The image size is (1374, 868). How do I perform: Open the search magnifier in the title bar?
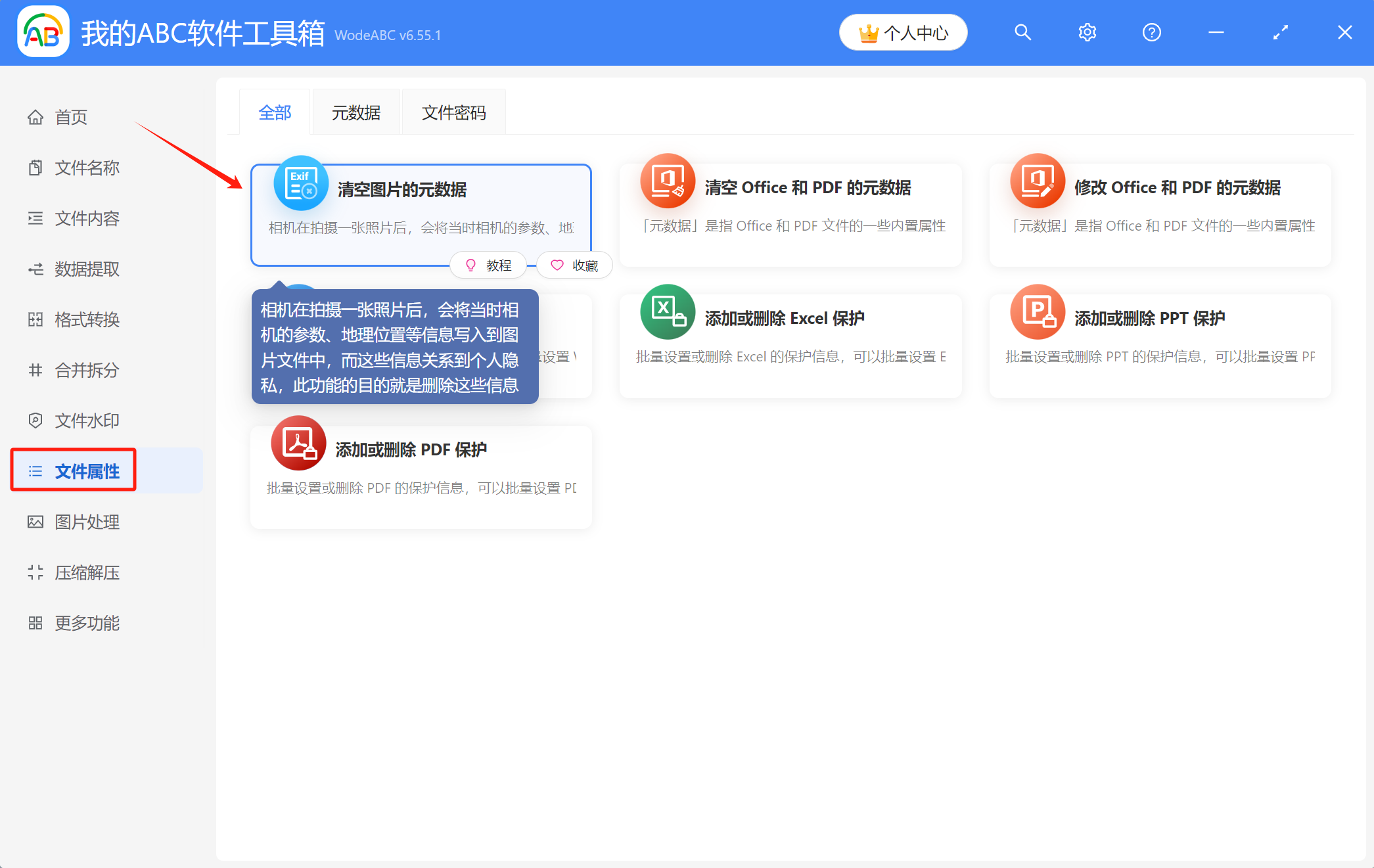click(x=1022, y=32)
